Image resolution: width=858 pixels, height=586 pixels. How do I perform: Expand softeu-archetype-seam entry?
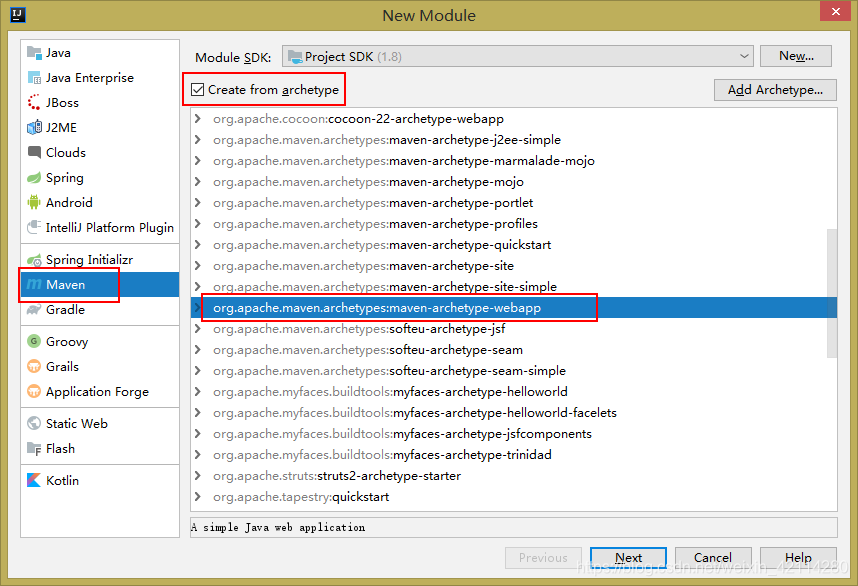click(198, 350)
